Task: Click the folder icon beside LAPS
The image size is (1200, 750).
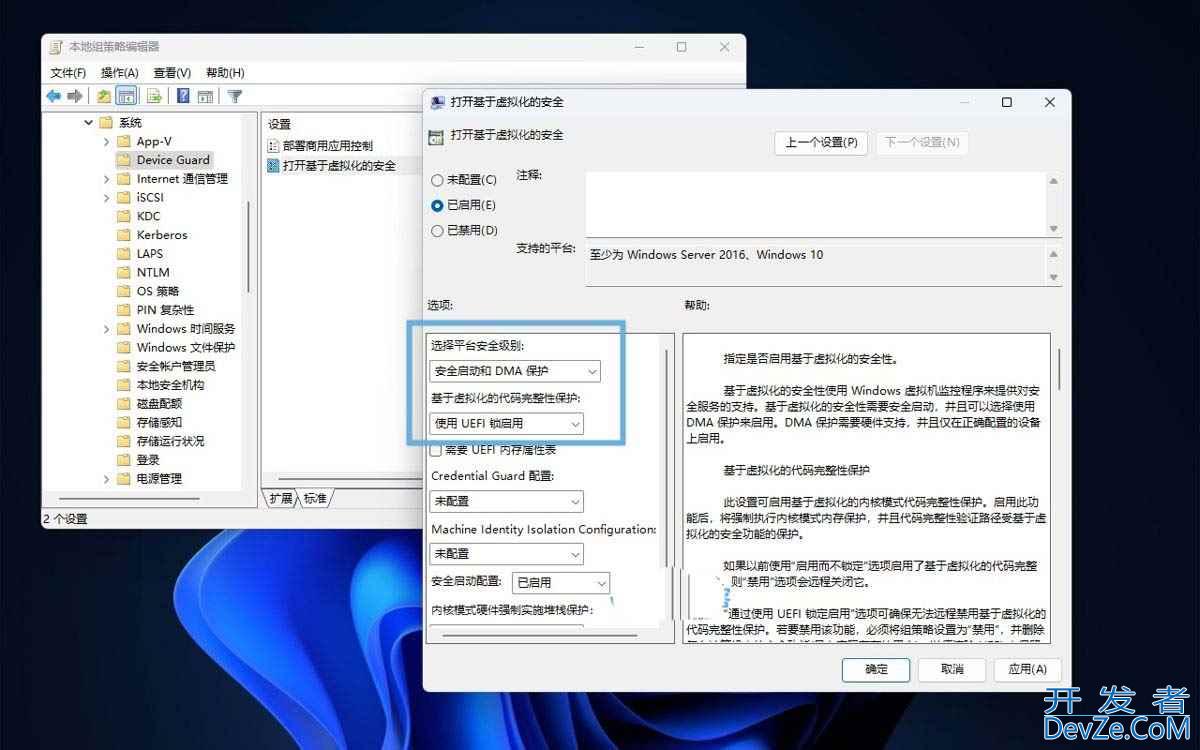Action: [124, 254]
